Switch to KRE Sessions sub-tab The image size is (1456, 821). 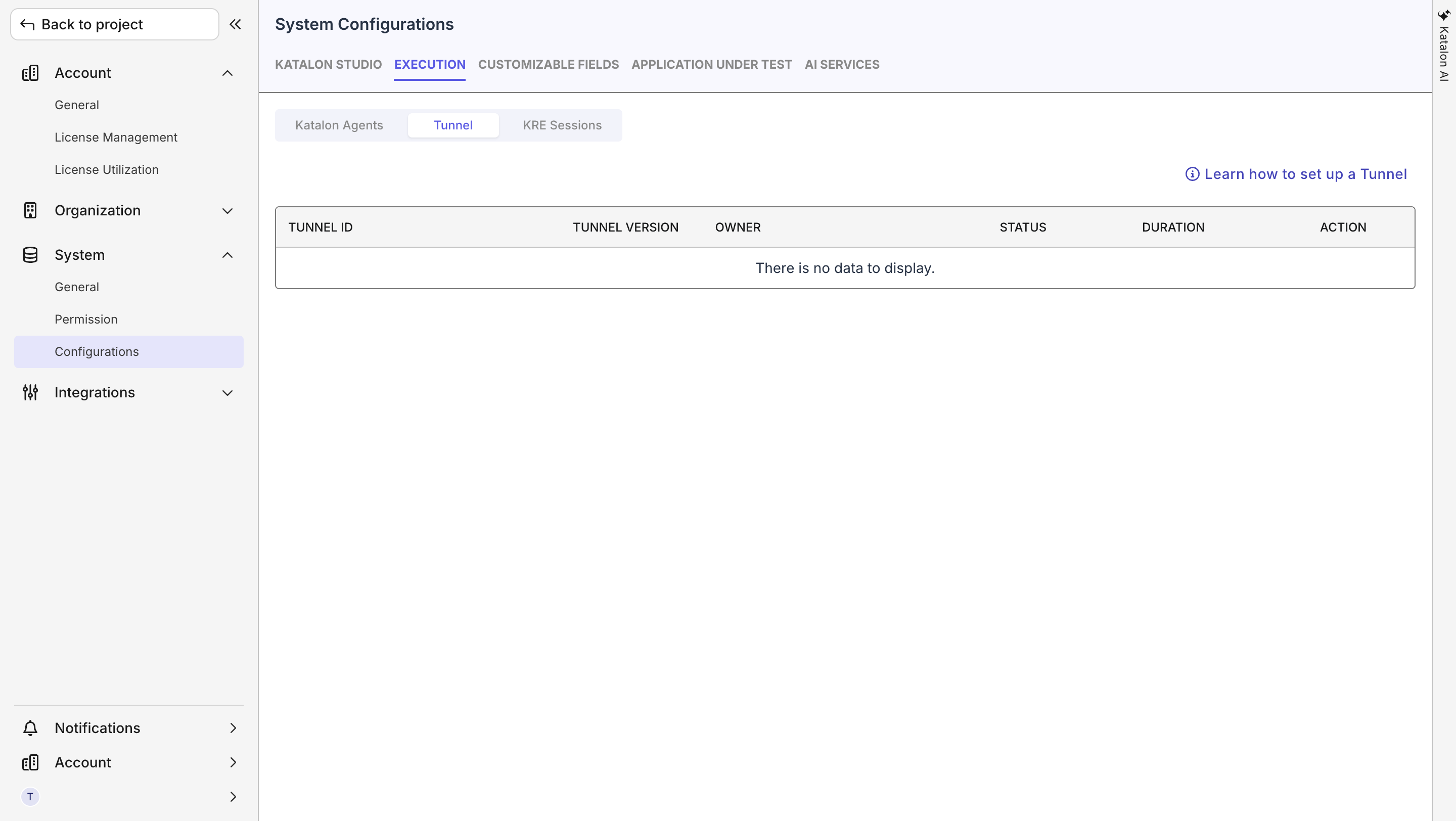tap(562, 125)
